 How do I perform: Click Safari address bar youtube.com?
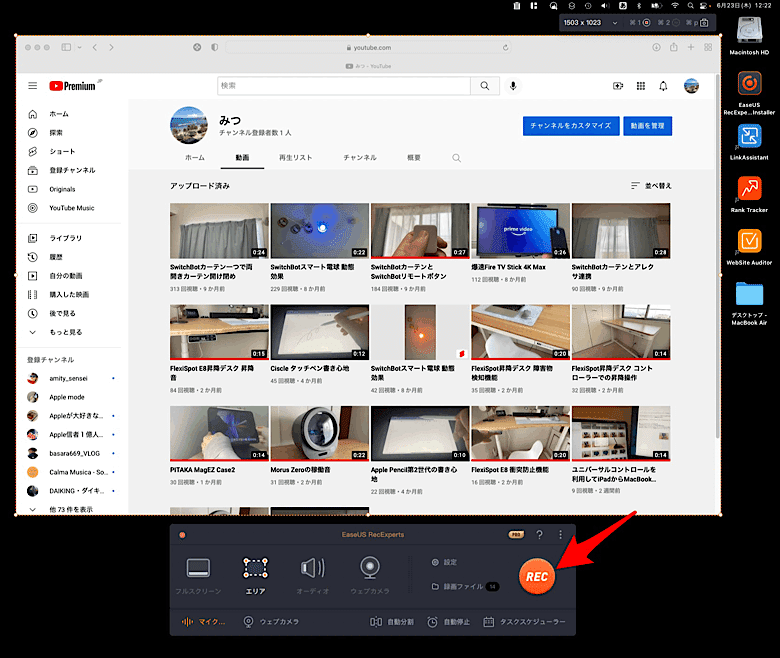369,48
